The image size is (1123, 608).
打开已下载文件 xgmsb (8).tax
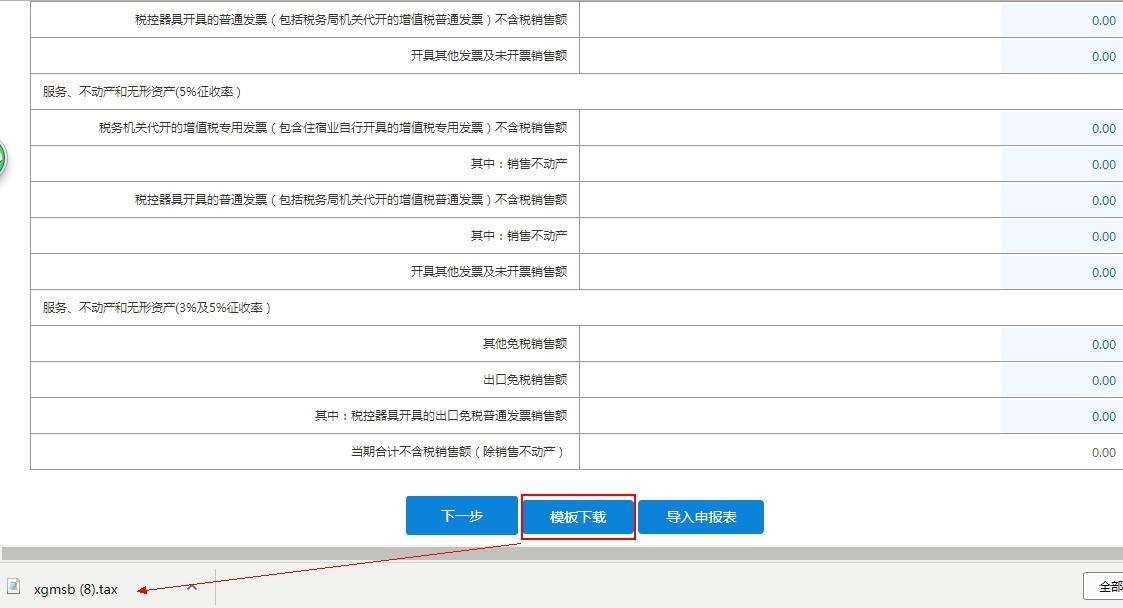coord(75,589)
